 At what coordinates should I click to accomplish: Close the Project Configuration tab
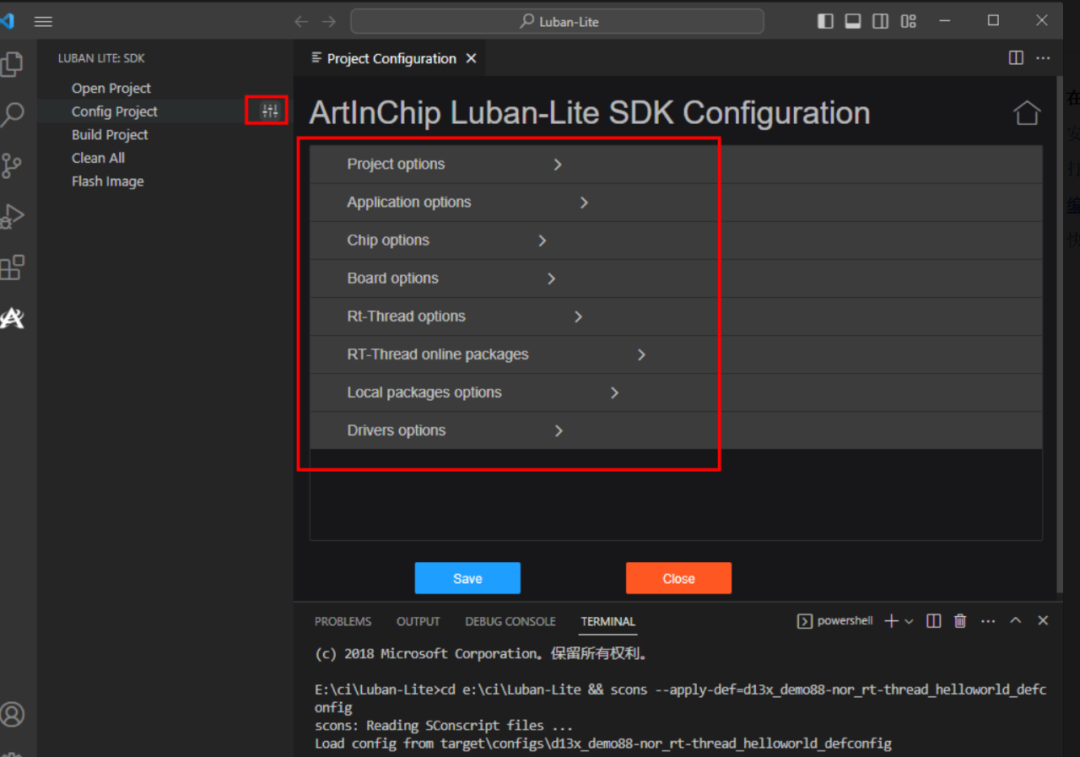471,59
